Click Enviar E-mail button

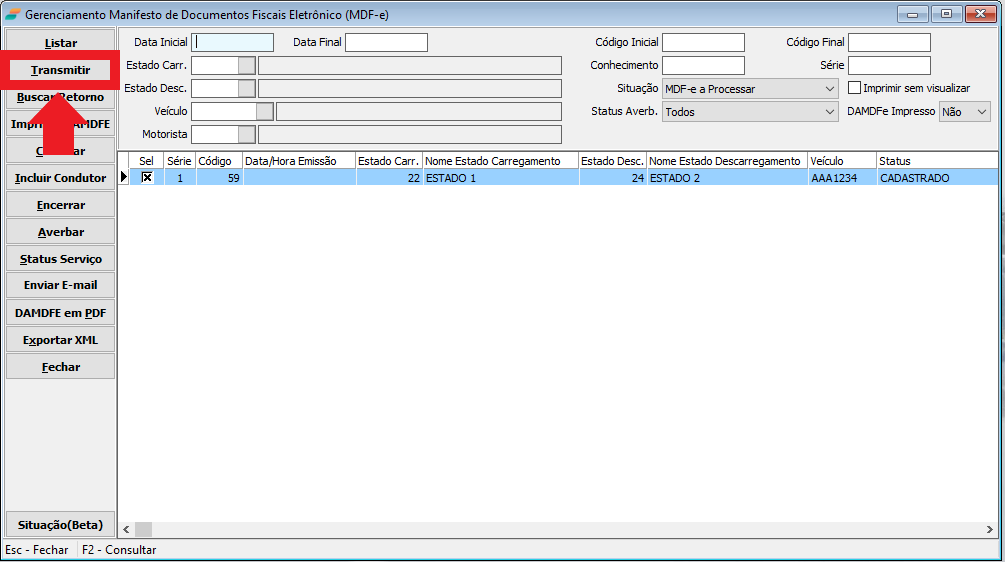60,285
